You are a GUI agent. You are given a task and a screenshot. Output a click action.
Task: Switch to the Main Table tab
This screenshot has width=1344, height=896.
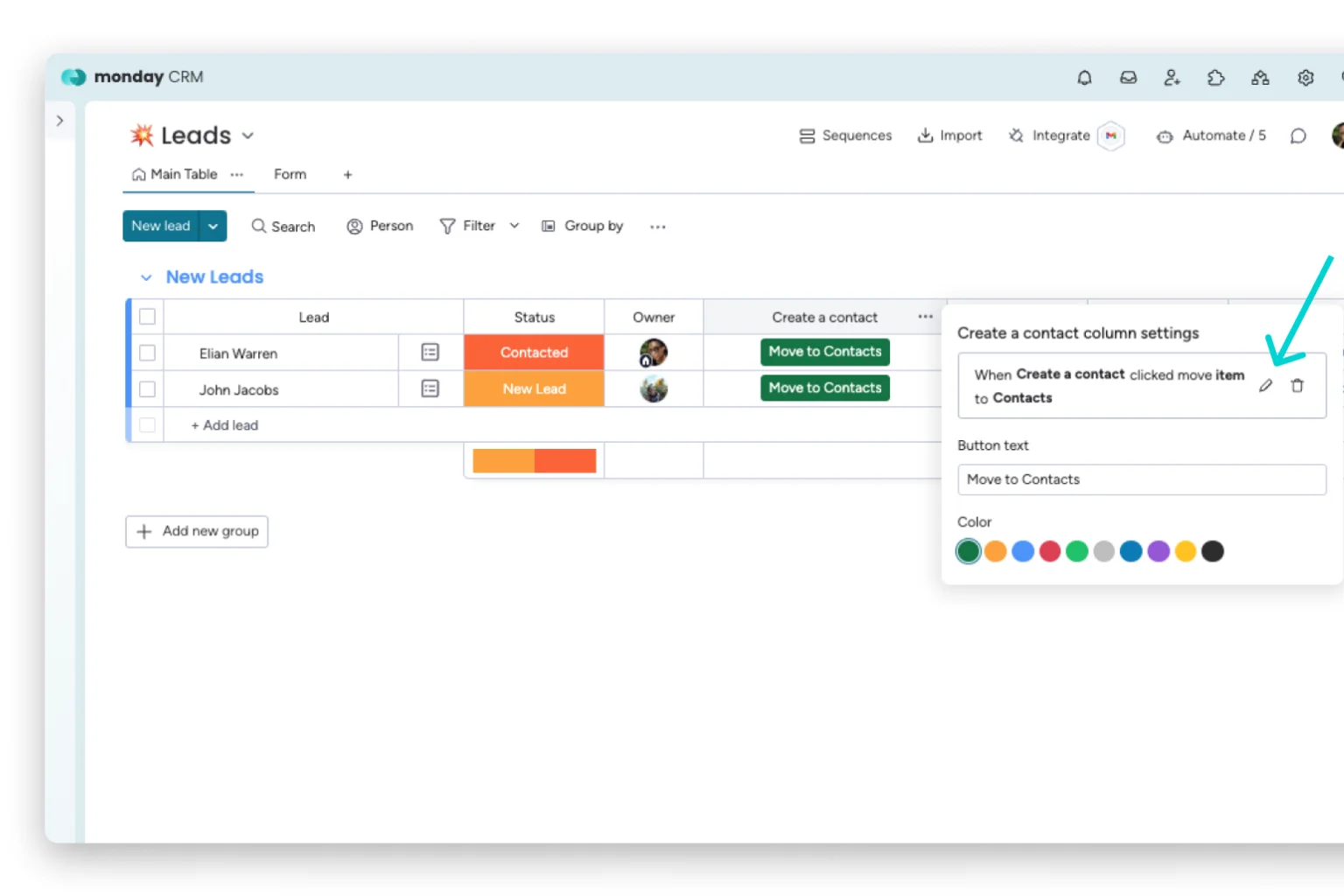175,174
